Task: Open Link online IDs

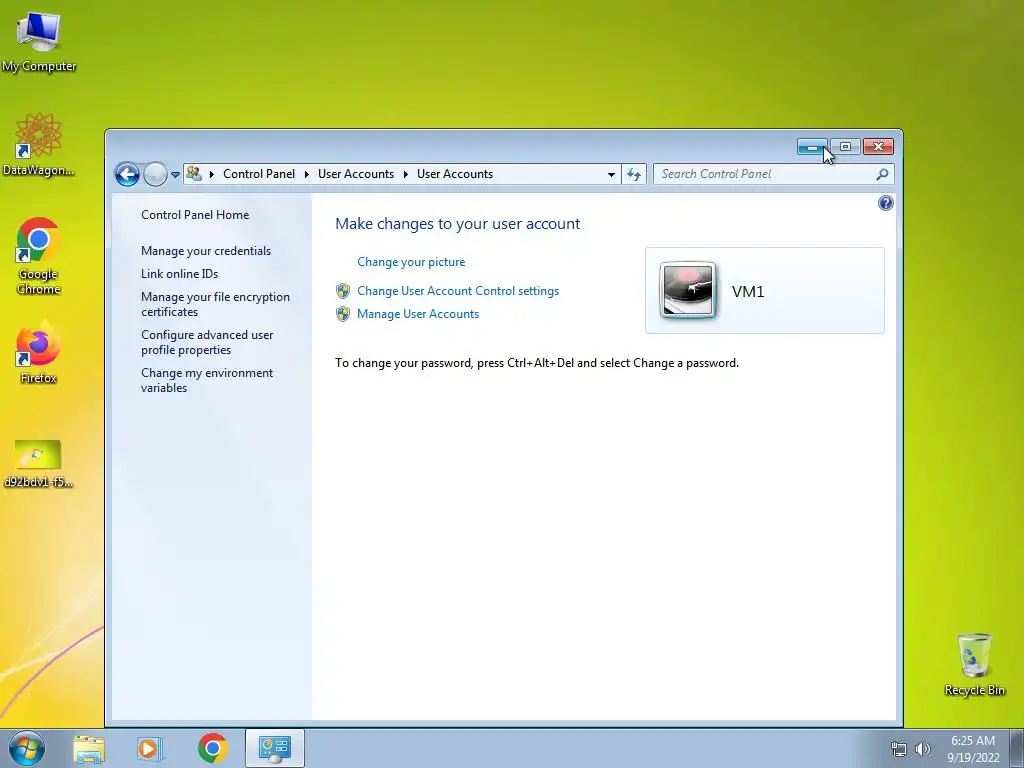Action: coord(180,274)
